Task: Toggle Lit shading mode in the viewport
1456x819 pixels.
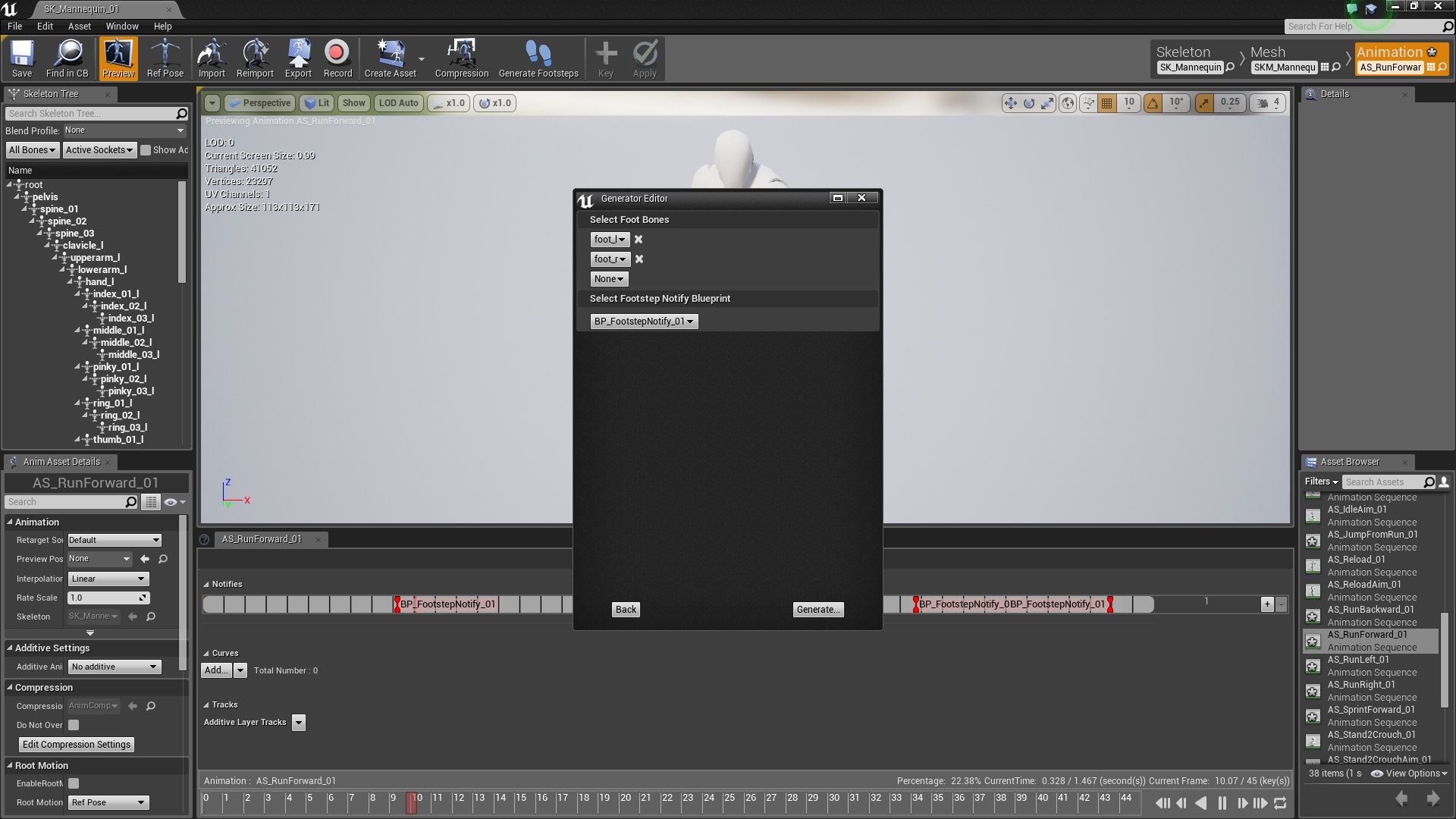Action: [317, 103]
